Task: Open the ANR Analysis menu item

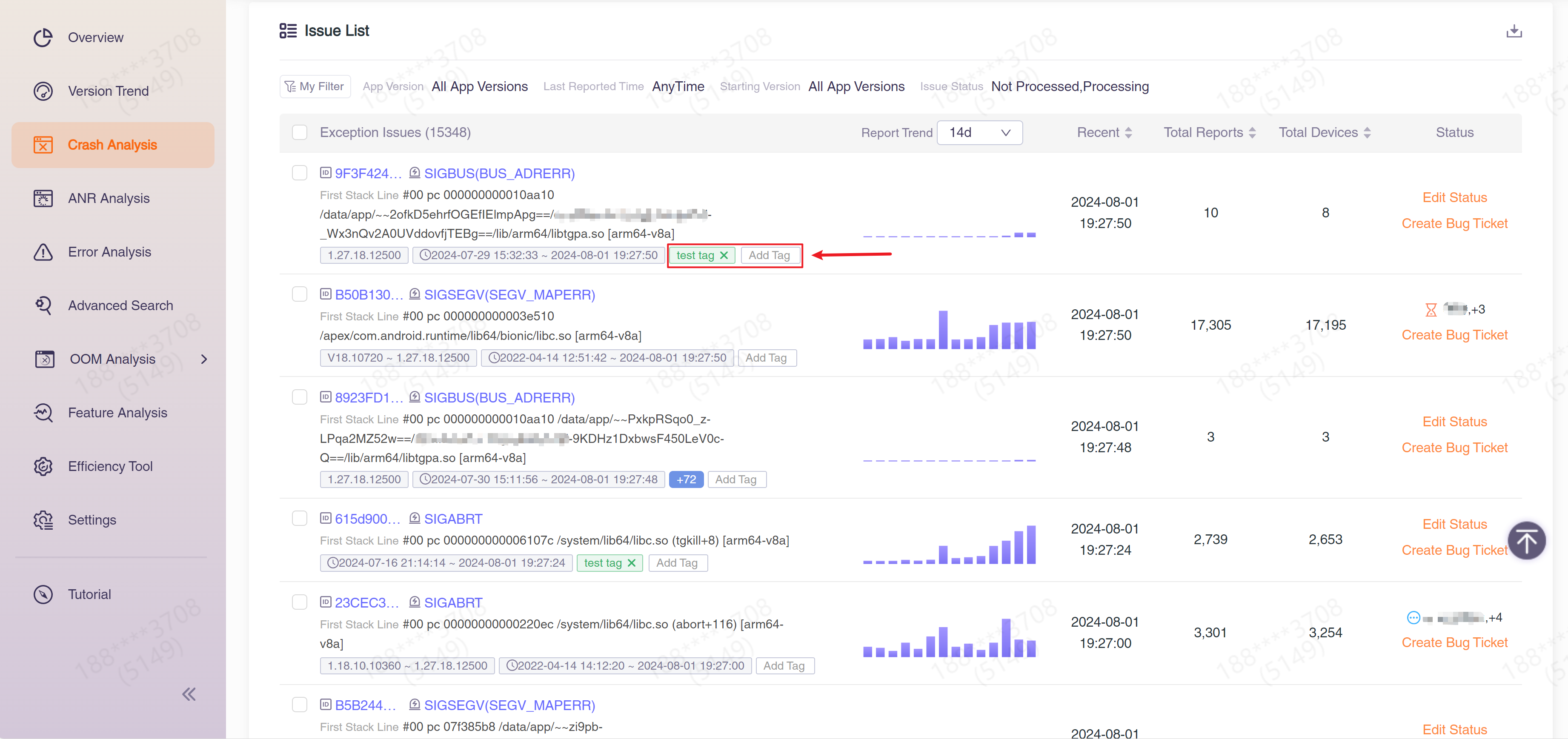Action: [113, 198]
